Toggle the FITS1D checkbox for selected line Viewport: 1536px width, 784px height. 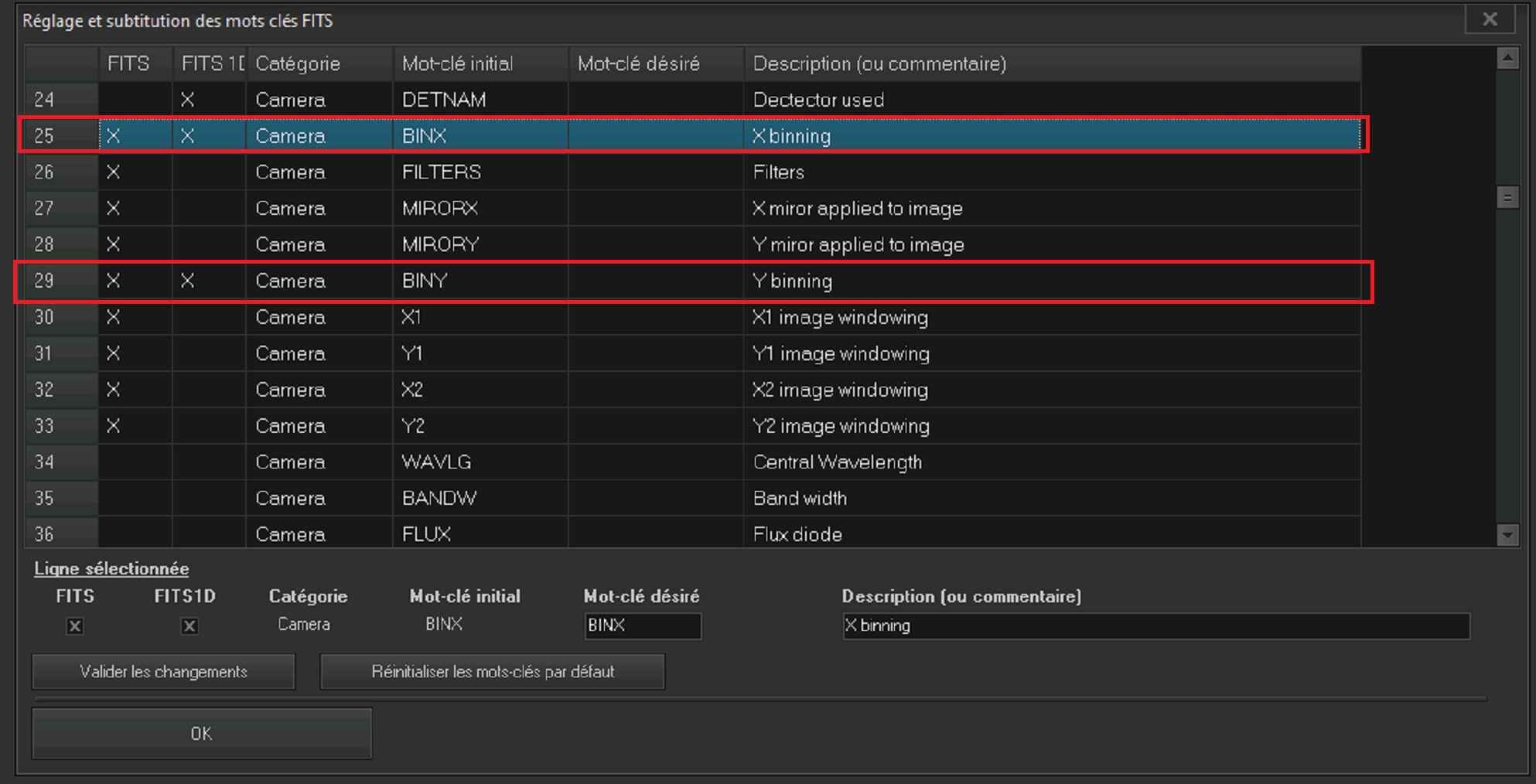tap(189, 626)
